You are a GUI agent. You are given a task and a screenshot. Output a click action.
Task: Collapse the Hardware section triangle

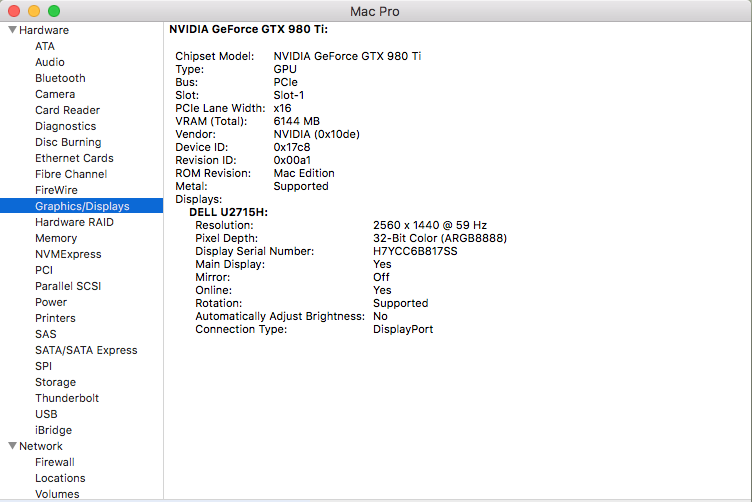(12, 30)
